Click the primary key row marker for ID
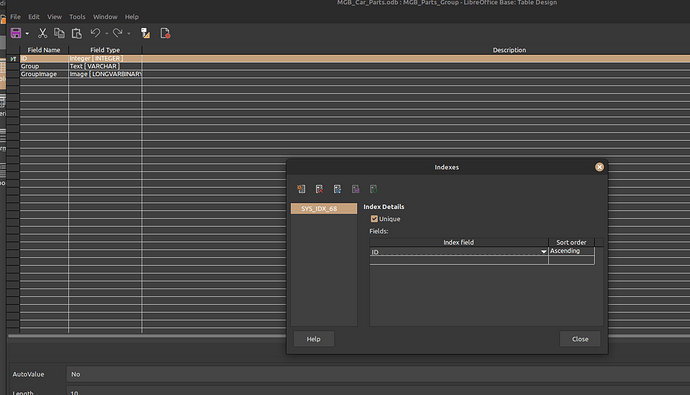690x395 pixels. pos(13,59)
